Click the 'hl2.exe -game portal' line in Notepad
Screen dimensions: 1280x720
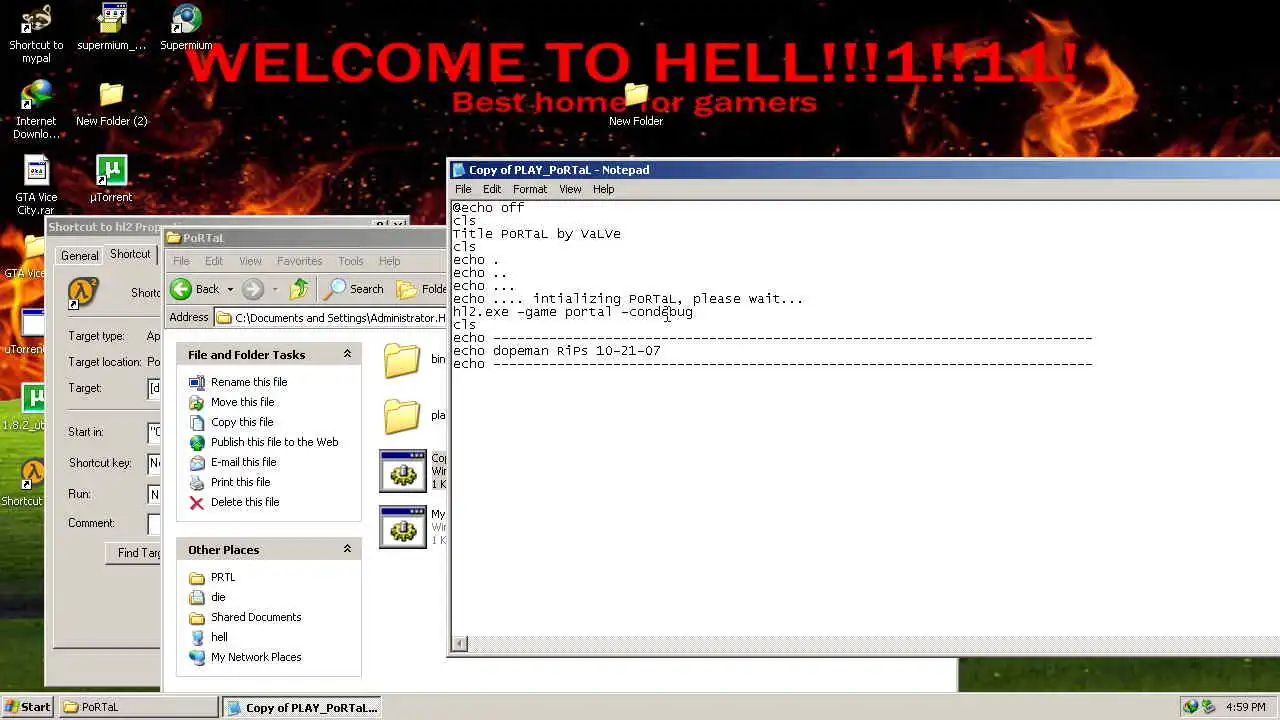[573, 312]
